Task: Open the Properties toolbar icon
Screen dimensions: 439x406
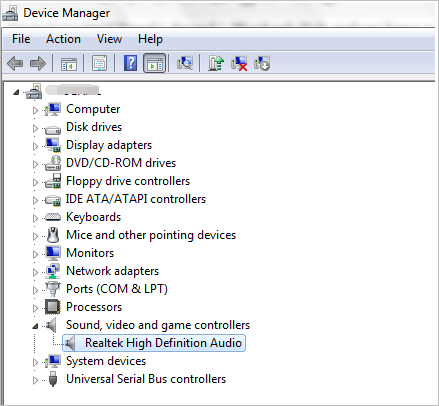Action: (99, 63)
